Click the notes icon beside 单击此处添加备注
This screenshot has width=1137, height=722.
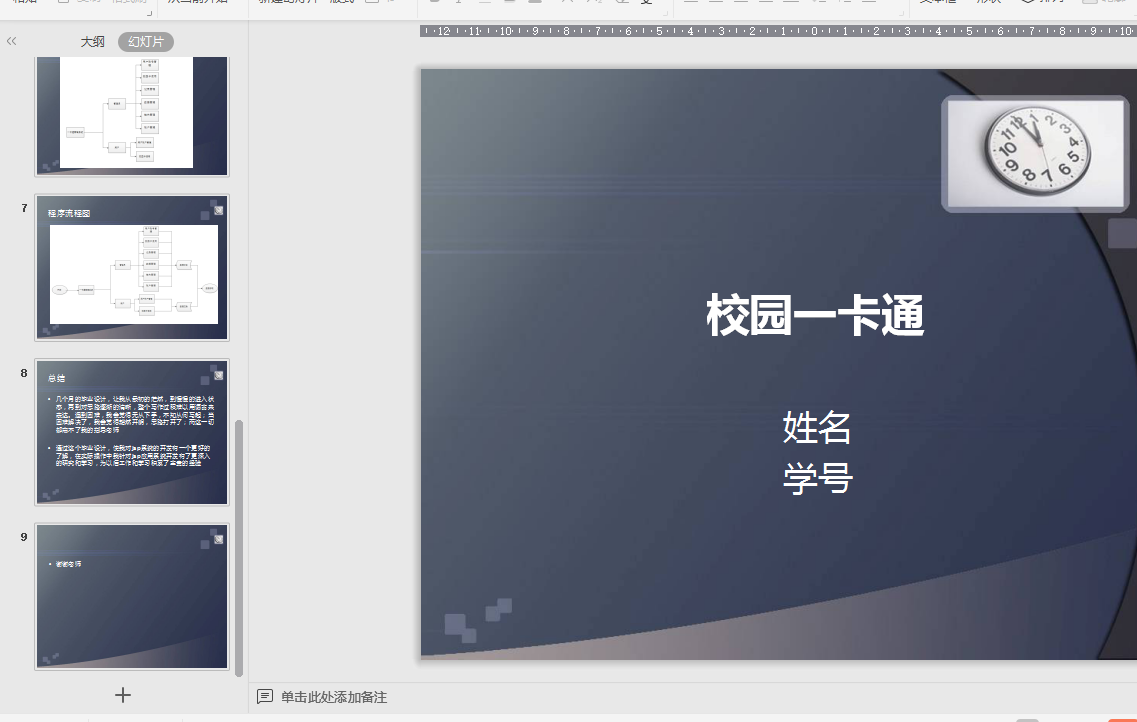[265, 697]
